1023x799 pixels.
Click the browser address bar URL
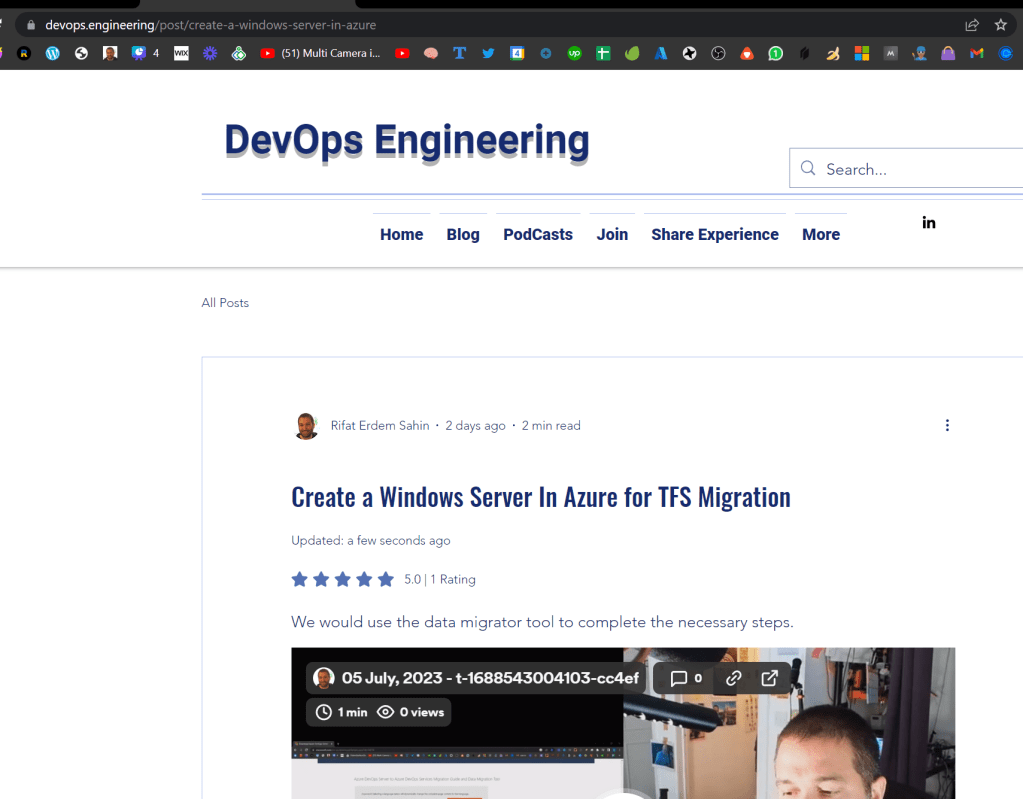pos(210,25)
